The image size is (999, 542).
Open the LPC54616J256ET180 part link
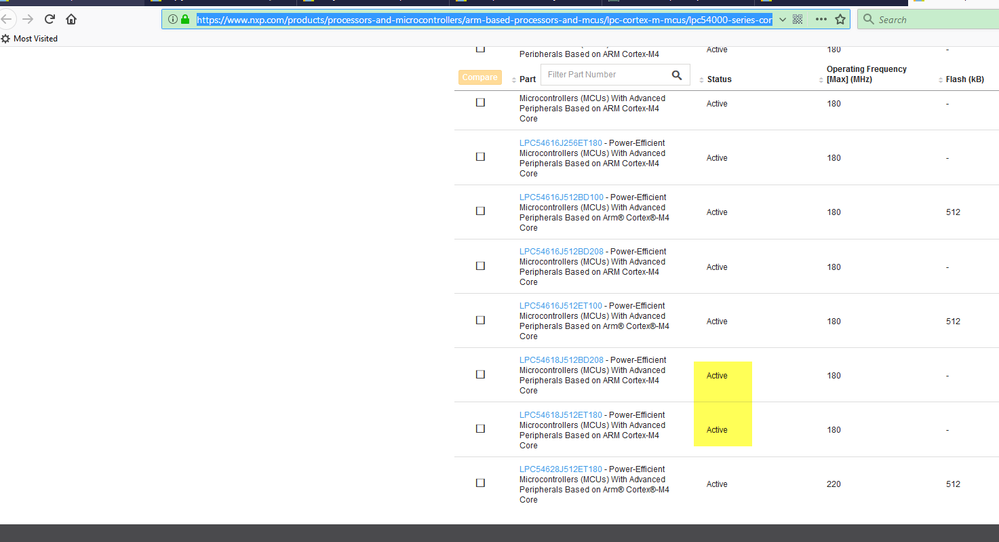point(561,143)
